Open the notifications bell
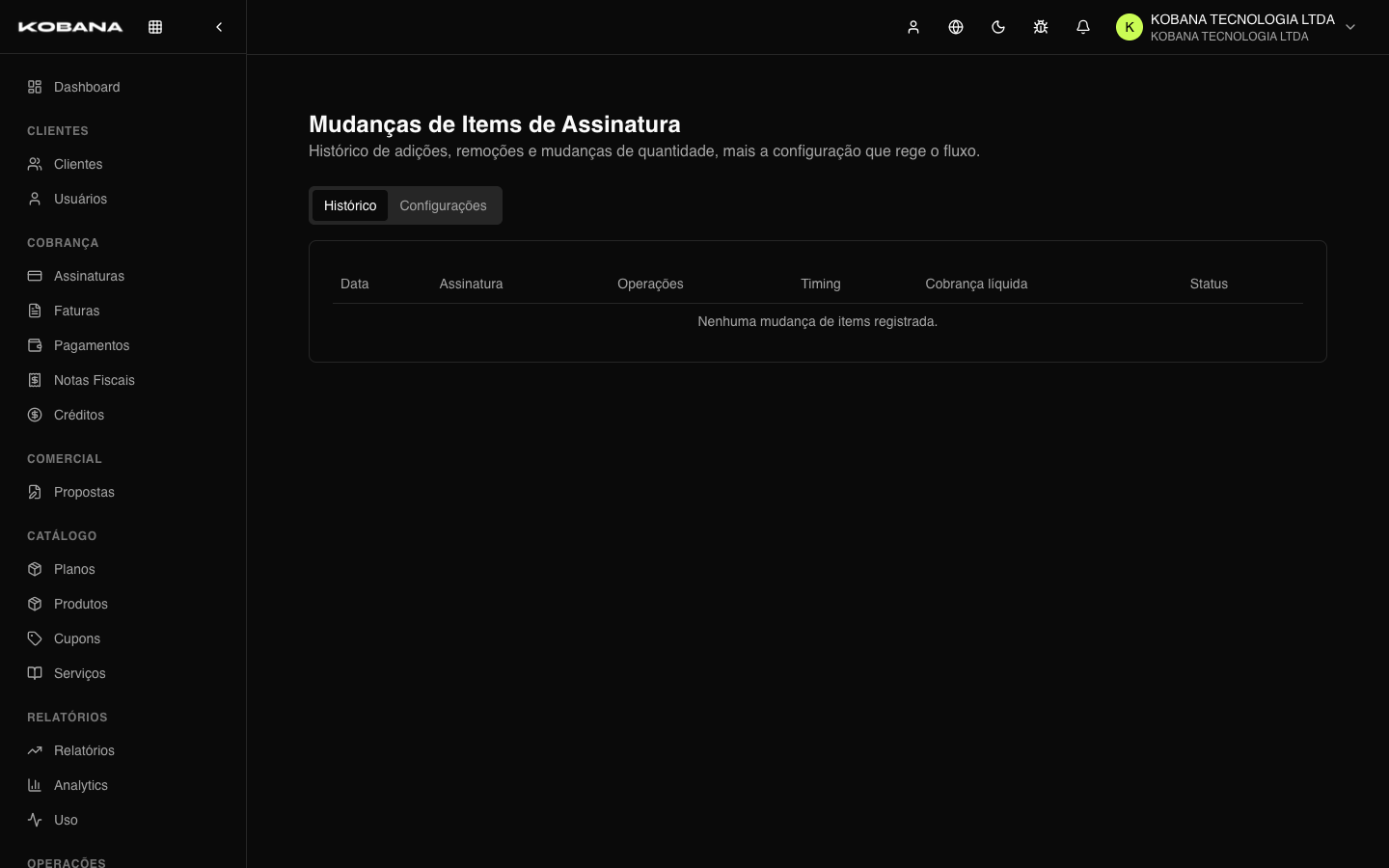1389x868 pixels. (x=1083, y=27)
